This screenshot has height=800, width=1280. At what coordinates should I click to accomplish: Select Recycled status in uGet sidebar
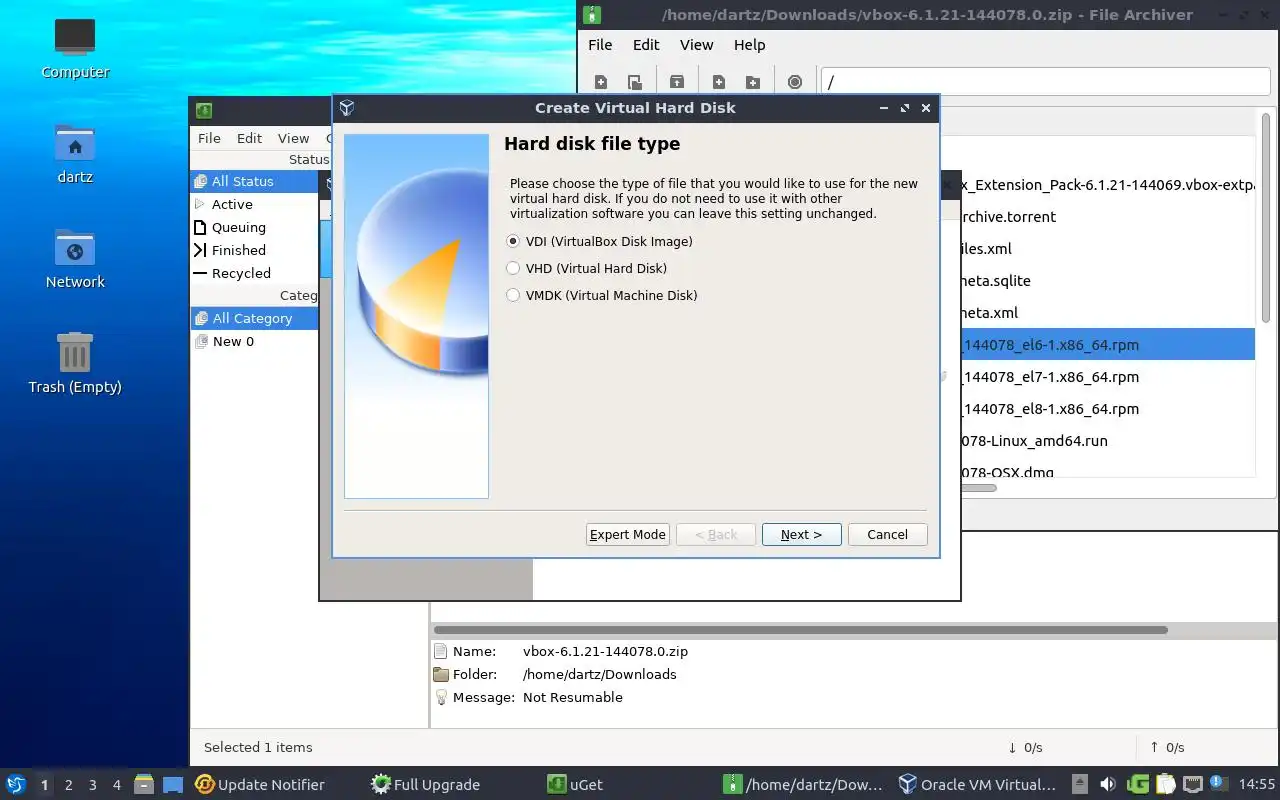pyautogui.click(x=254, y=273)
